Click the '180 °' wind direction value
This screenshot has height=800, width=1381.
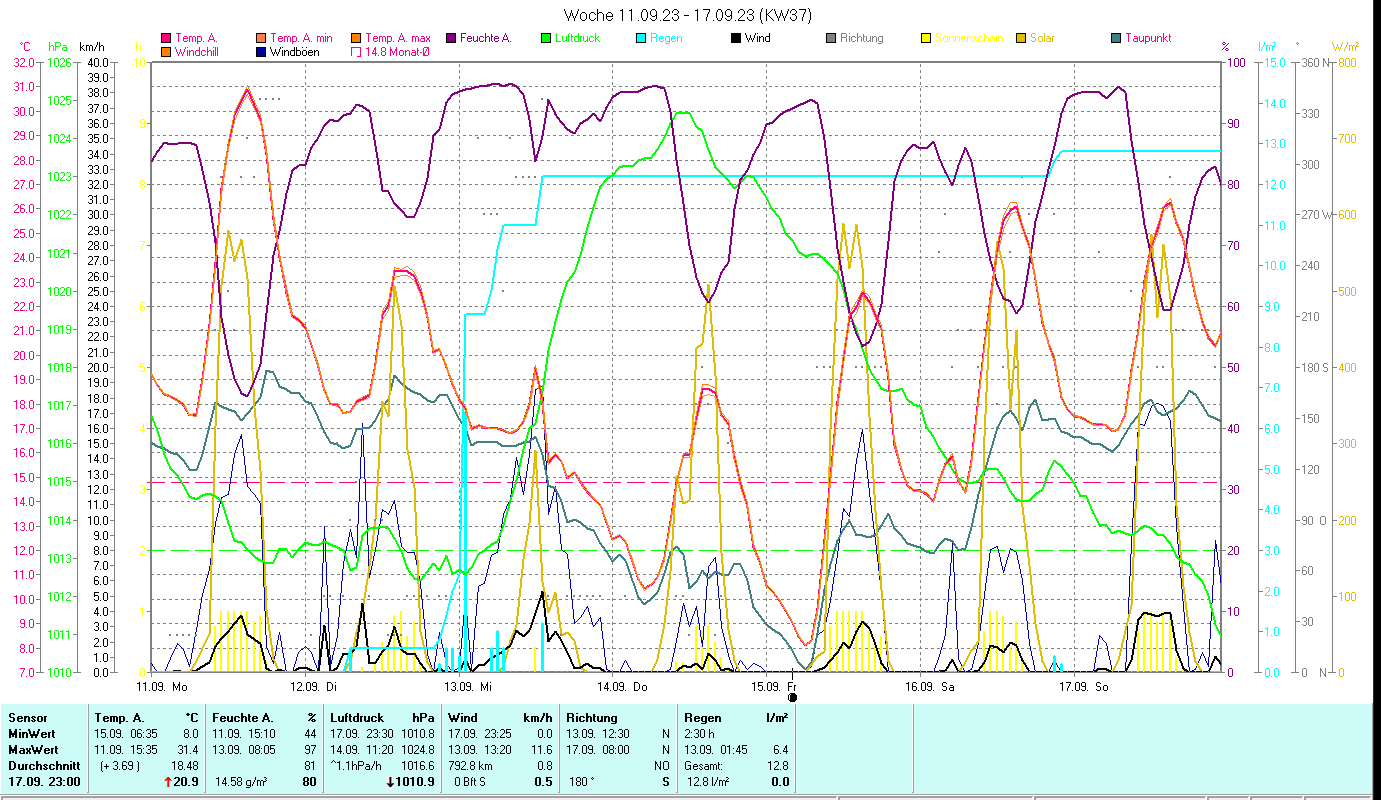583,781
